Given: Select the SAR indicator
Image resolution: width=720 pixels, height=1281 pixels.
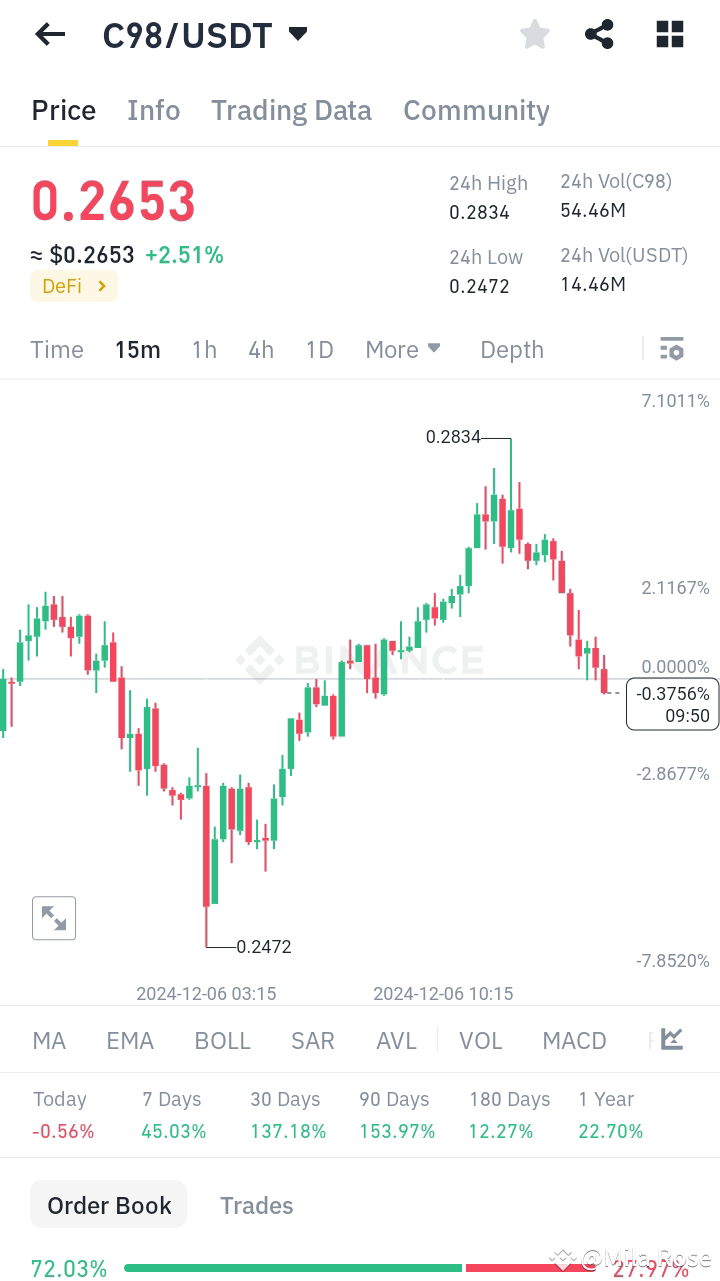Looking at the screenshot, I should pyautogui.click(x=312, y=1040).
